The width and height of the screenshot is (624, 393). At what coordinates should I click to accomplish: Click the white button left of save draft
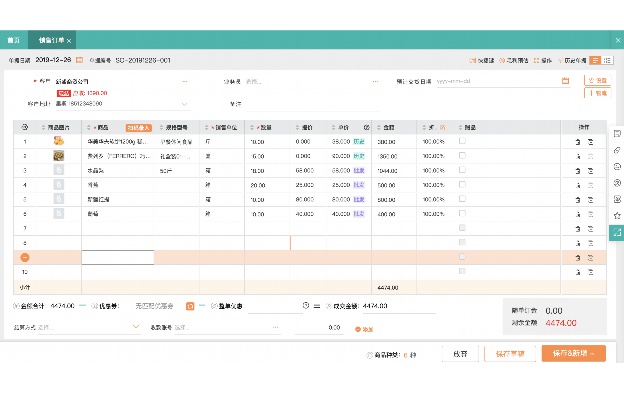pos(460,354)
